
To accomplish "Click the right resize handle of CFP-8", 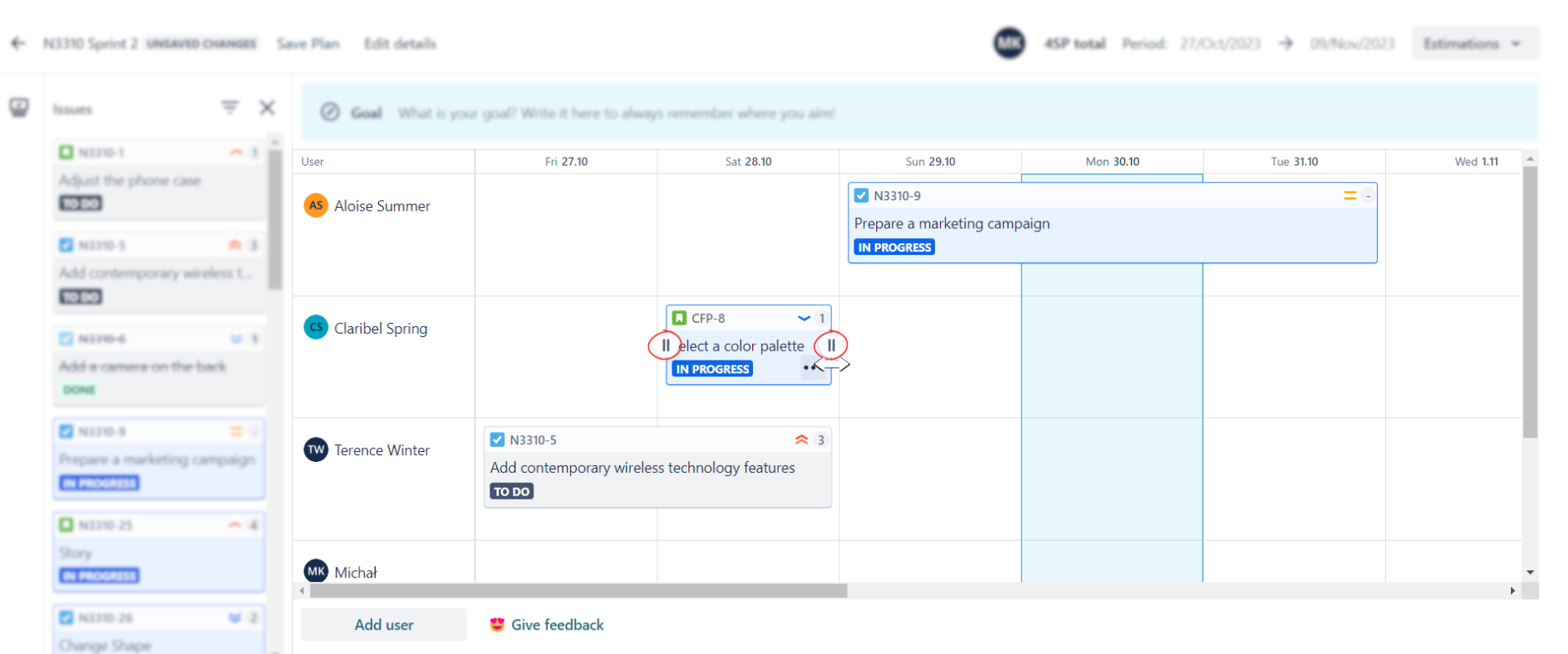I will [831, 345].
